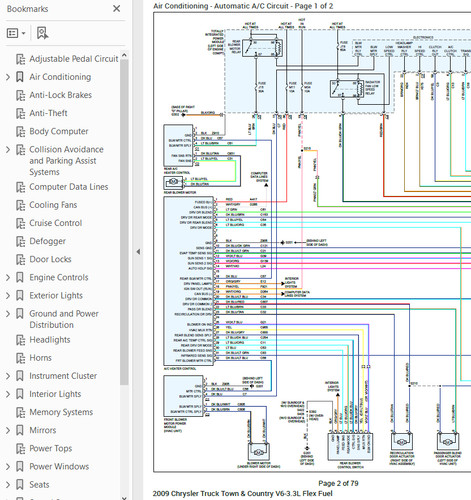Screen dimensions: 471x500
Task: Click the Cruise Control bookmark icon
Action: pyautogui.click(x=21, y=223)
